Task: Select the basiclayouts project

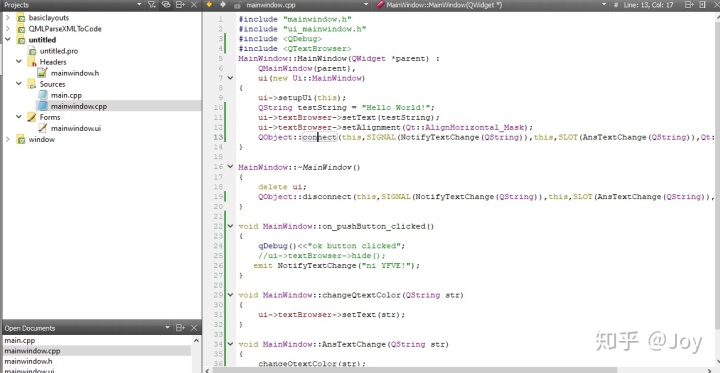Action: tap(49, 17)
